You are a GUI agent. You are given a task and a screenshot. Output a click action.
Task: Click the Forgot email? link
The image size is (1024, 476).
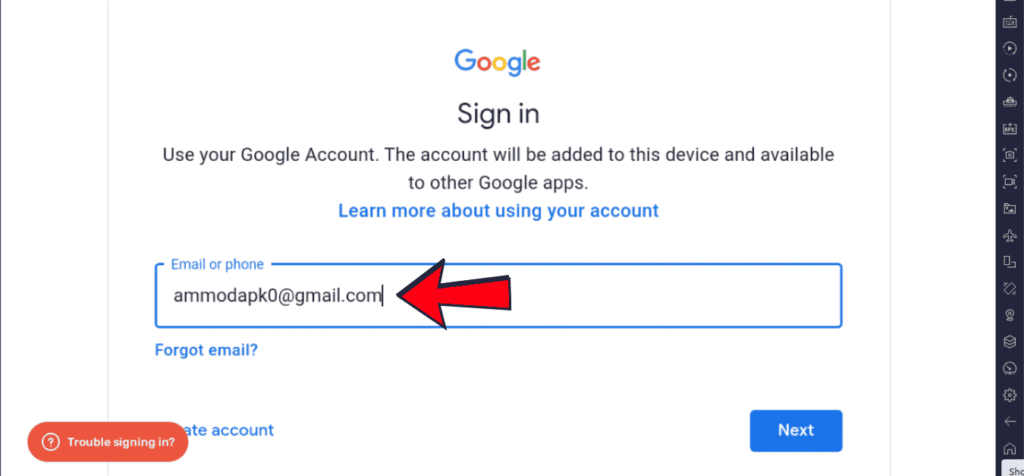[x=206, y=350]
